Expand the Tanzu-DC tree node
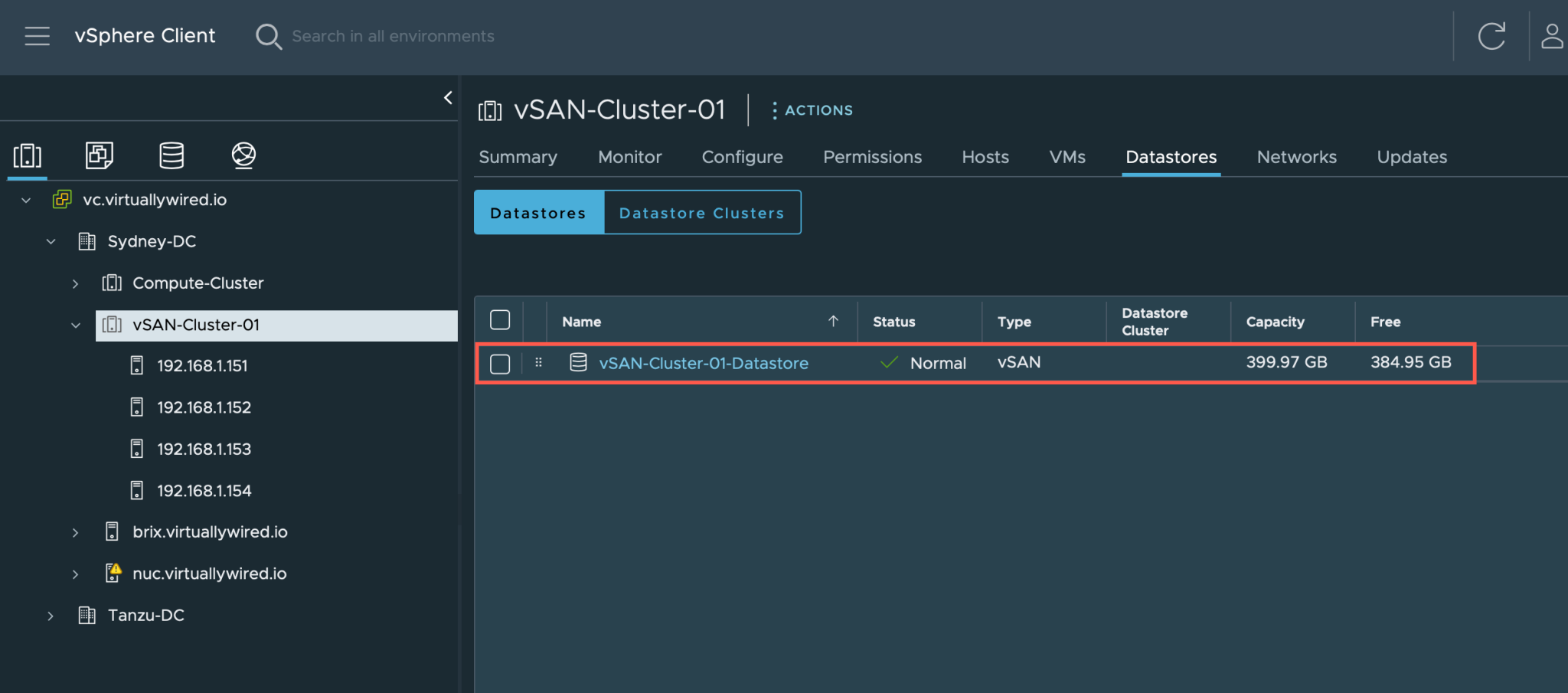The image size is (1568, 693). [x=51, y=616]
